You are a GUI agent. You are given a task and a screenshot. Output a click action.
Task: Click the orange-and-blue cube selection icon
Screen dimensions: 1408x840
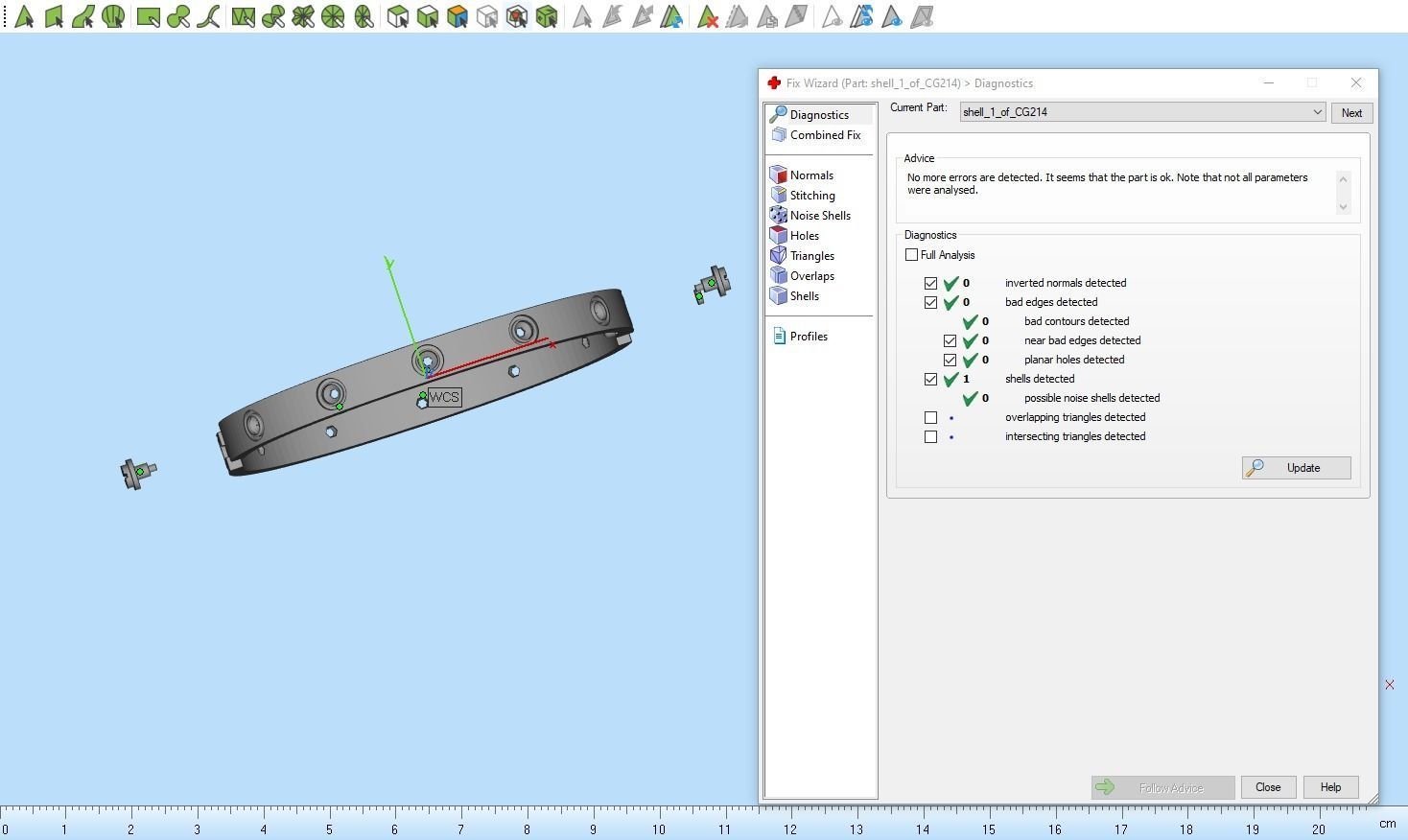(458, 16)
